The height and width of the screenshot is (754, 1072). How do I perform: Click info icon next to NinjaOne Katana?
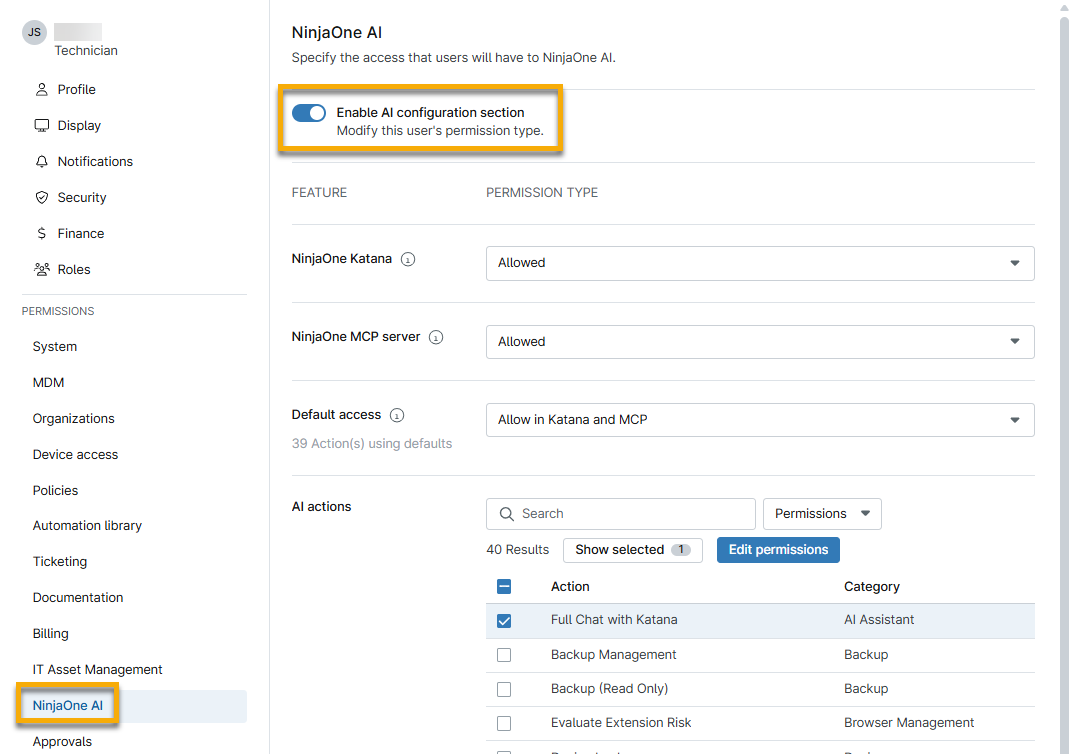point(408,260)
